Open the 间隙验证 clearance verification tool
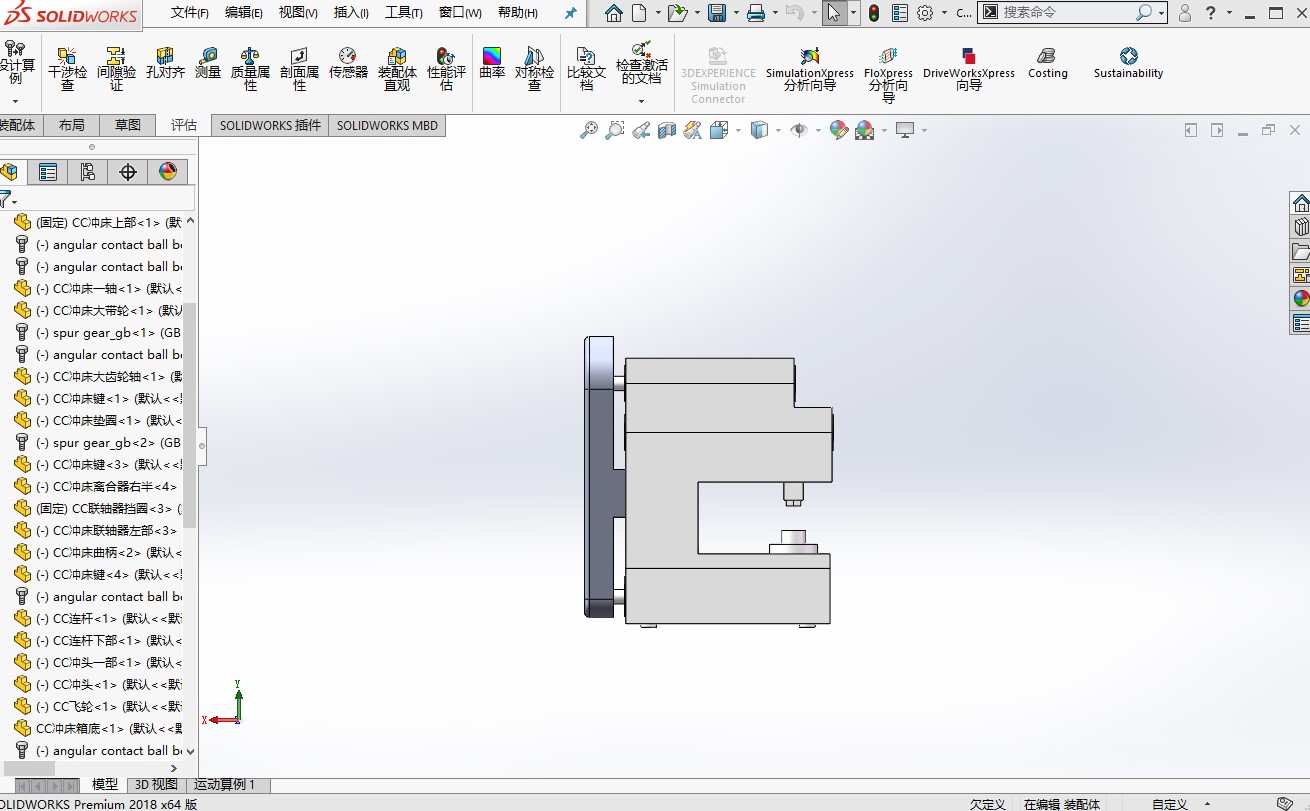 [x=116, y=69]
